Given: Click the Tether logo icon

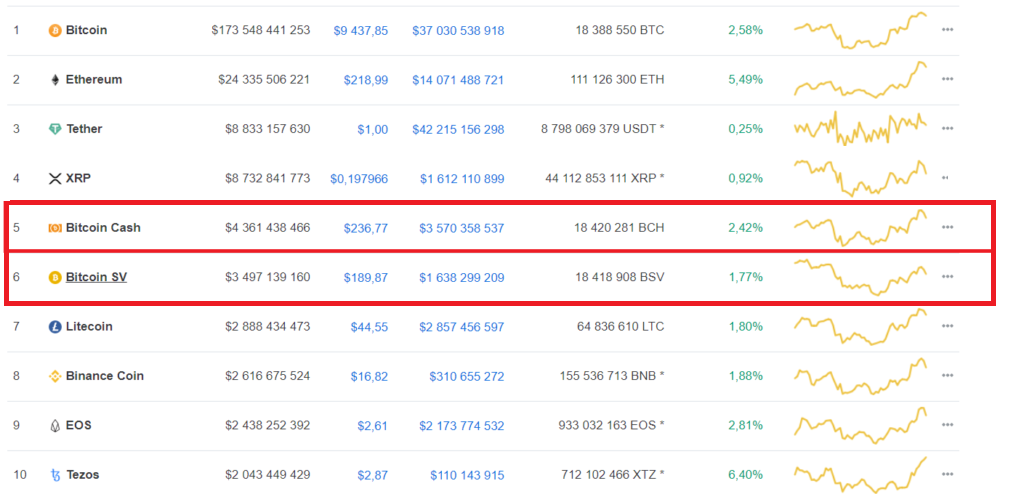Looking at the screenshot, I should pos(55,129).
